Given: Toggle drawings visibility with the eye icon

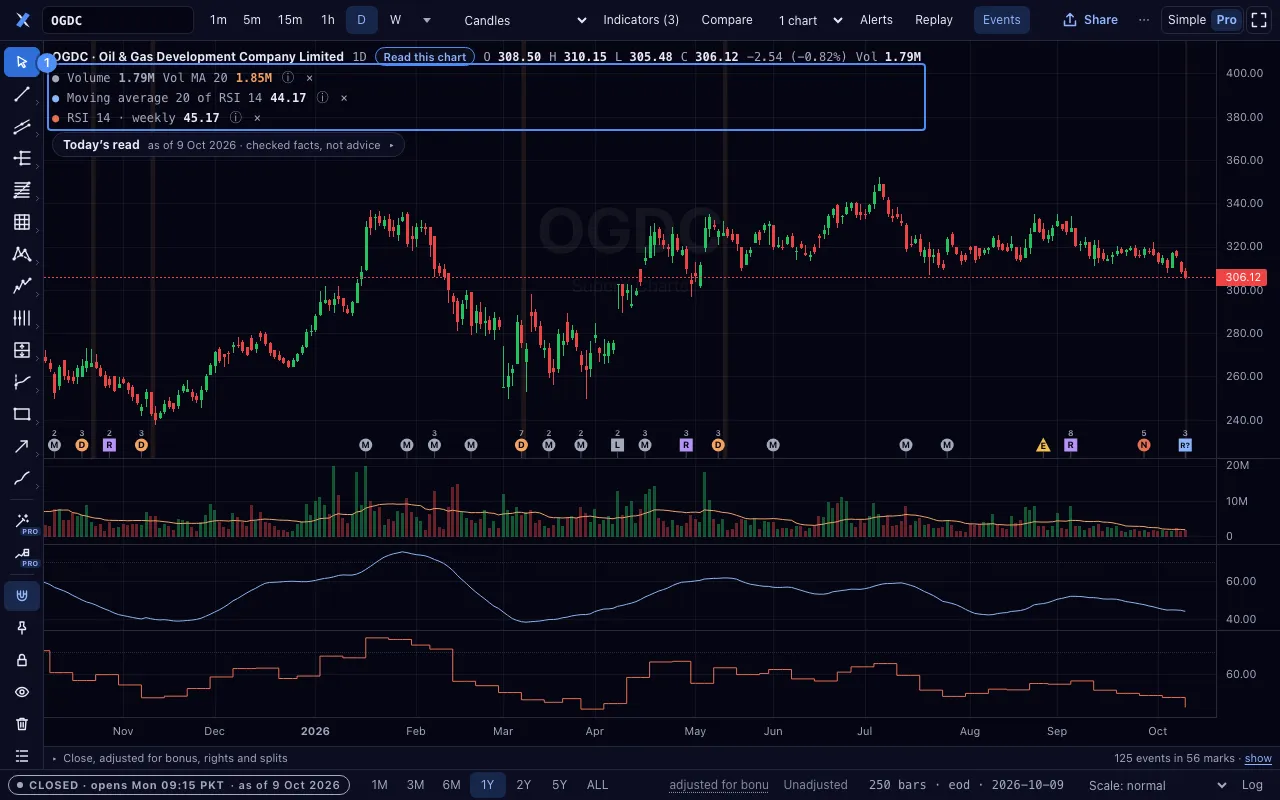Looking at the screenshot, I should point(22,692).
